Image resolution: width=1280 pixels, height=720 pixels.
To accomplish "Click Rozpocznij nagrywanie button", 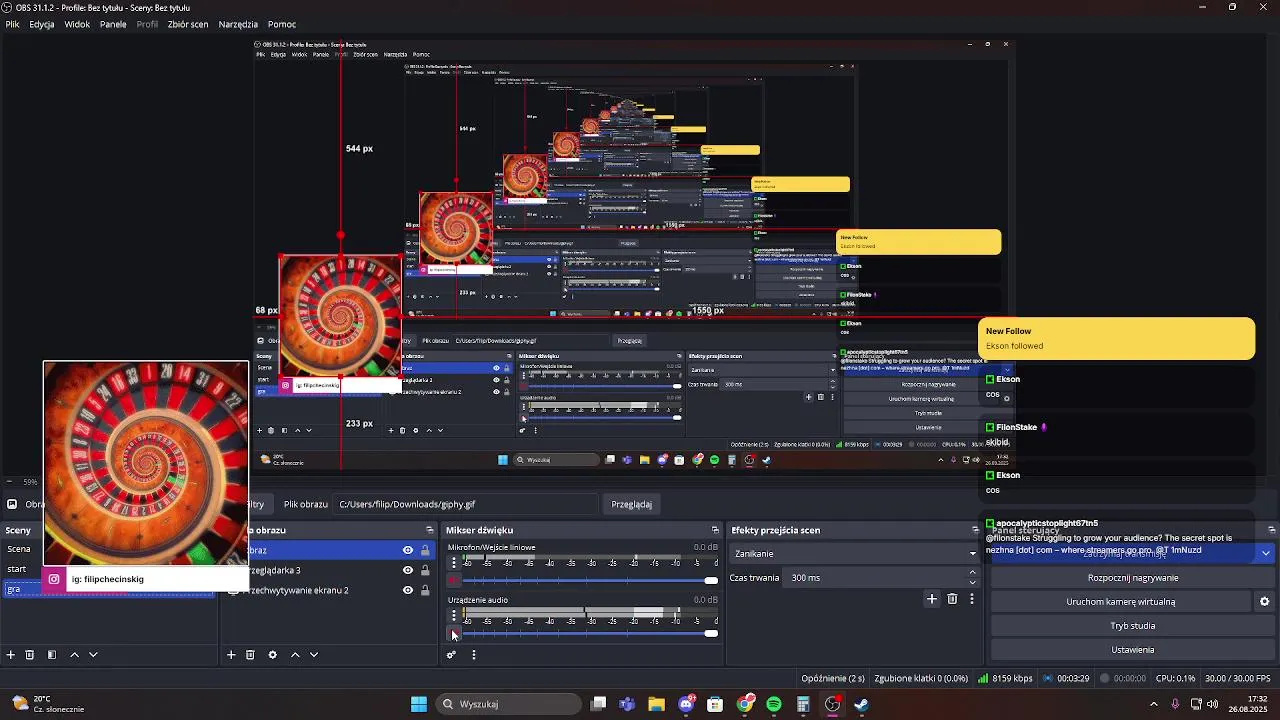I will pyautogui.click(x=1132, y=578).
